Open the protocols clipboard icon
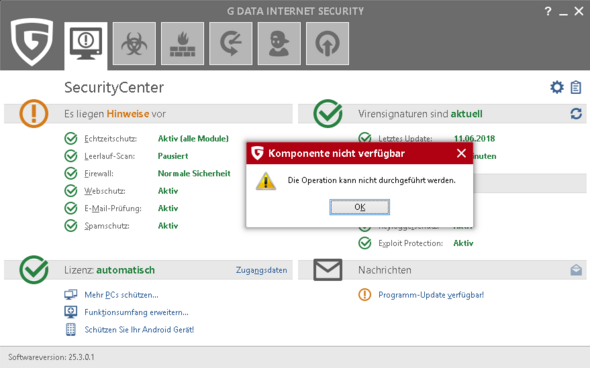The image size is (590, 368). click(576, 87)
